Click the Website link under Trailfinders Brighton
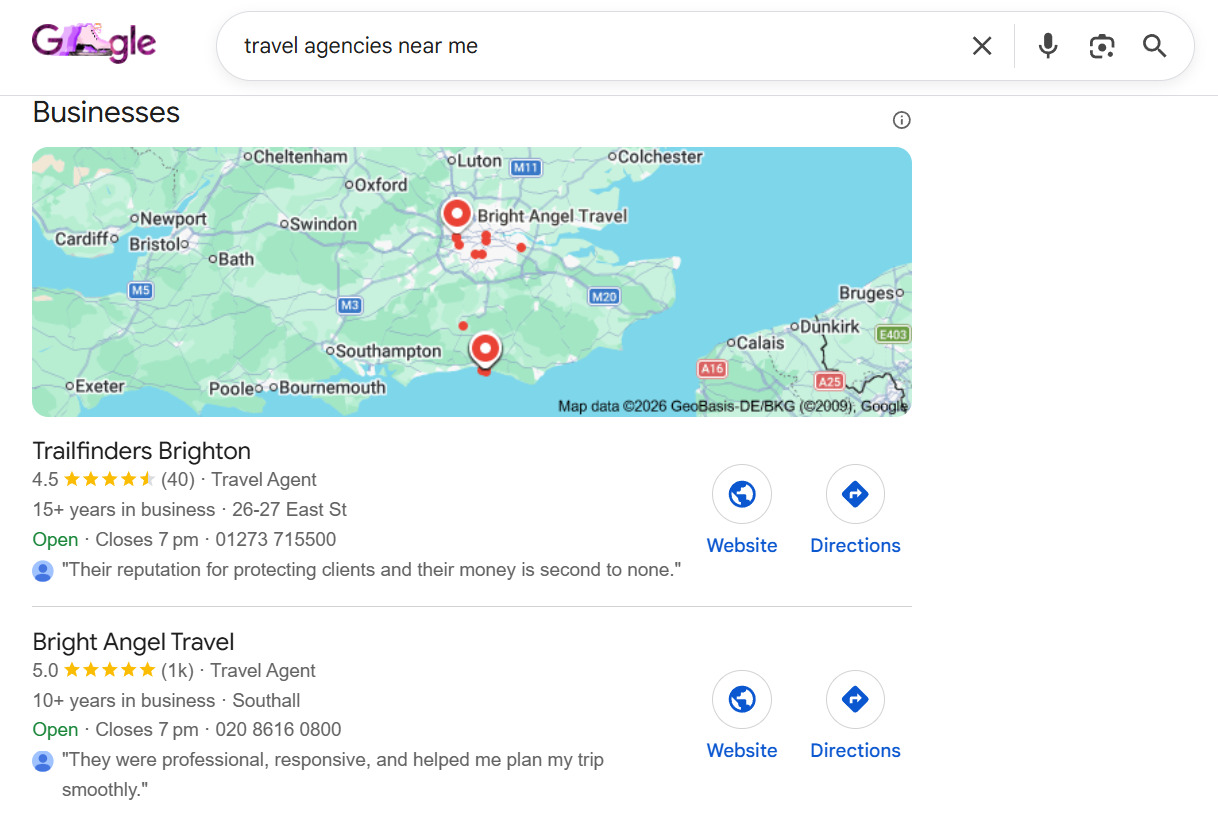 click(x=742, y=545)
